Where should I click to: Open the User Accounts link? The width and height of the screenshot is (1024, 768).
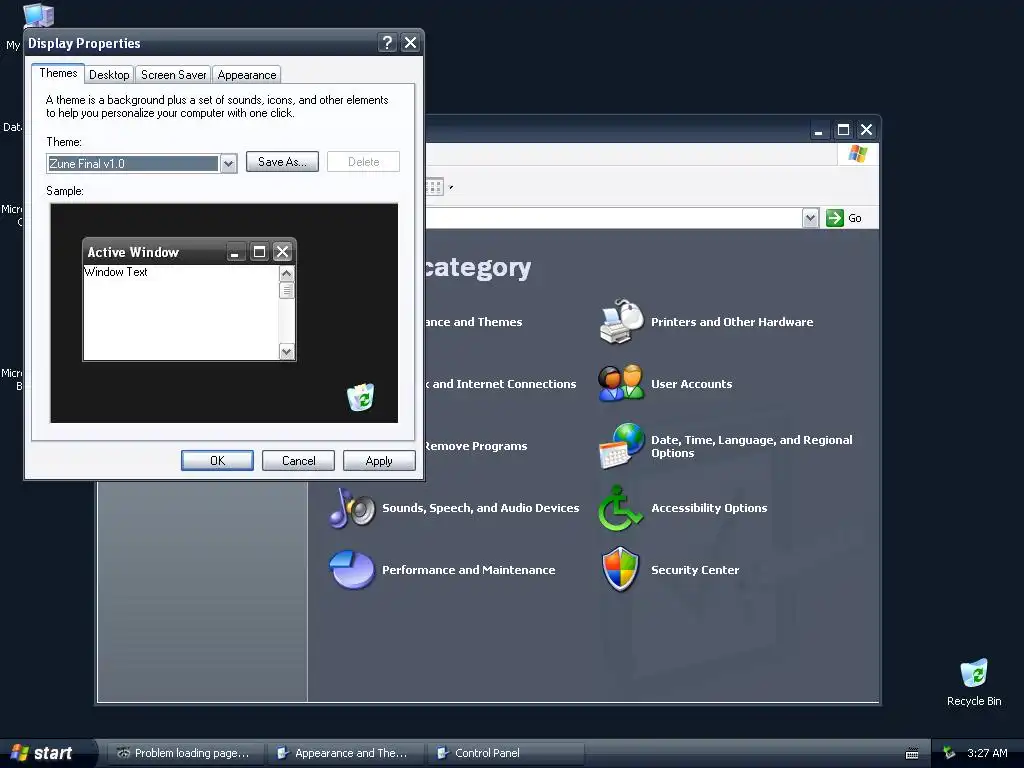click(x=692, y=384)
